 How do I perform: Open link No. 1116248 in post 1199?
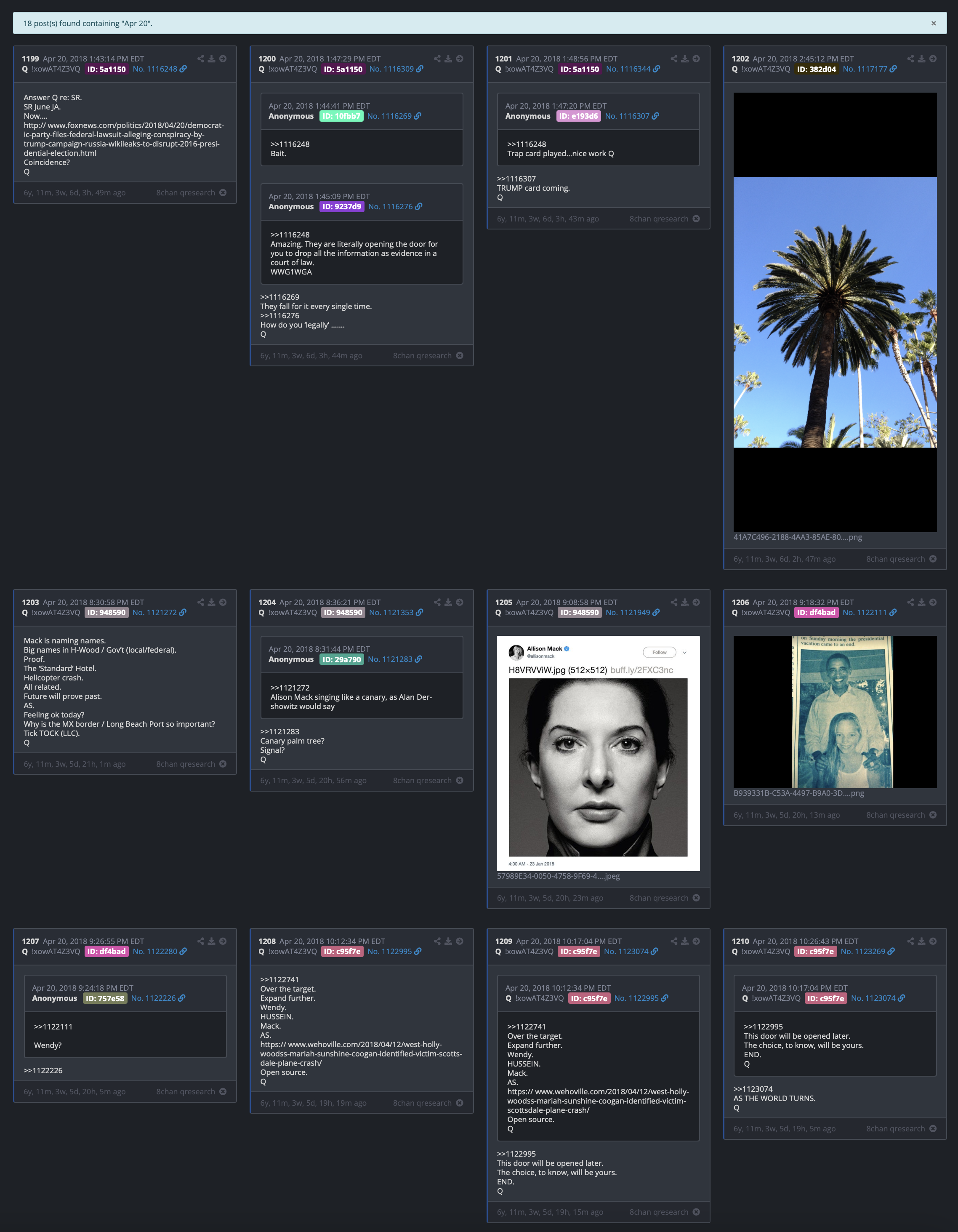tap(160, 69)
